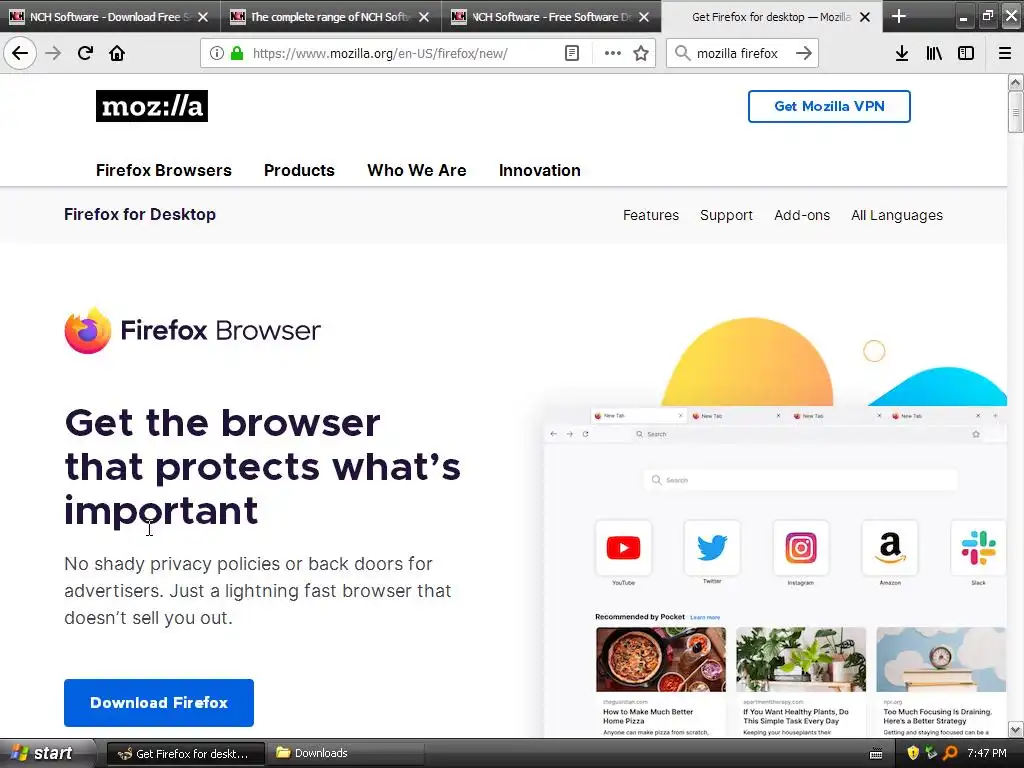1024x768 pixels.
Task: Click the Mozilla logo
Action: [x=152, y=106]
